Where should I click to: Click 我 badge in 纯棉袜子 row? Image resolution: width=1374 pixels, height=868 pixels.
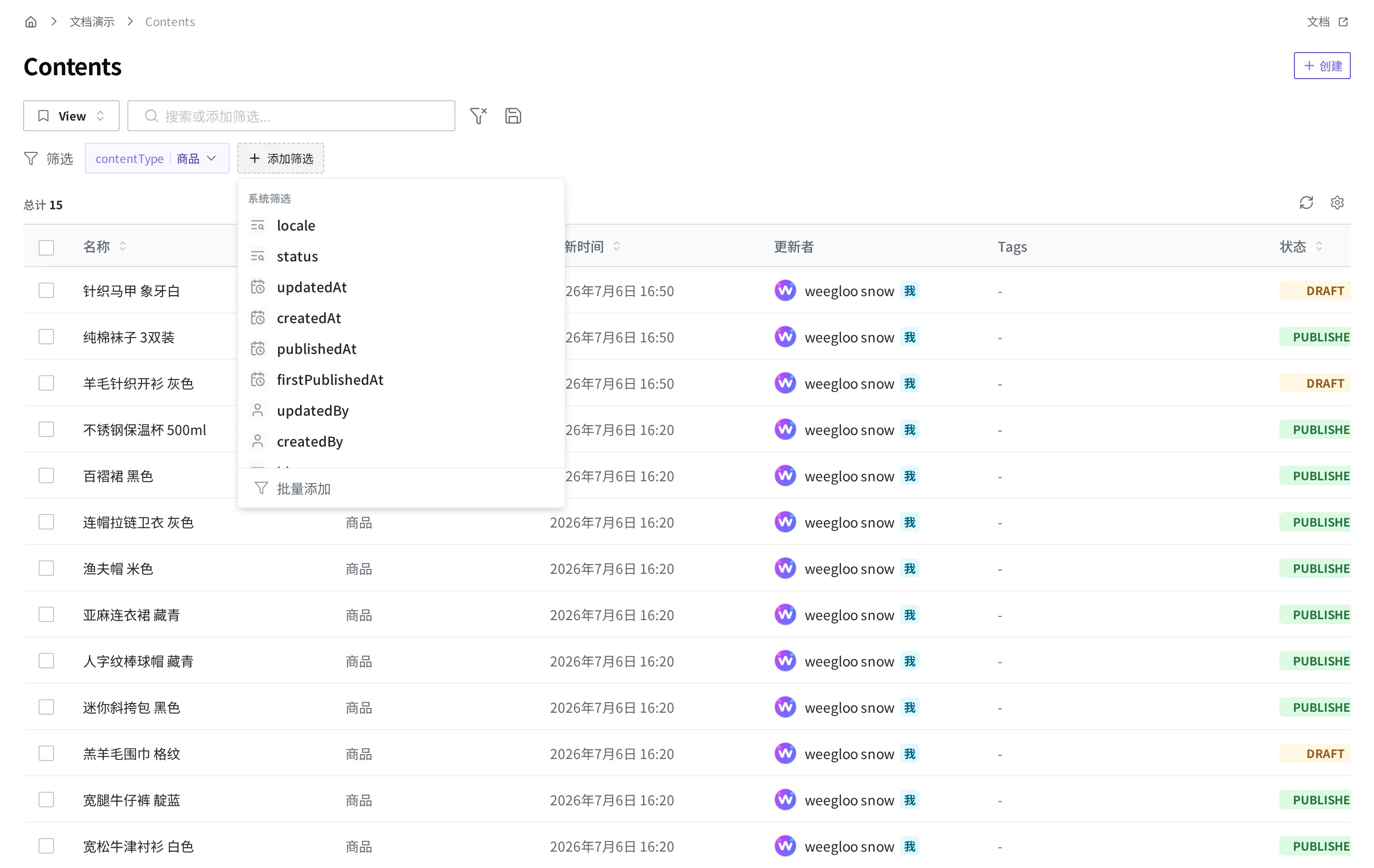click(909, 337)
